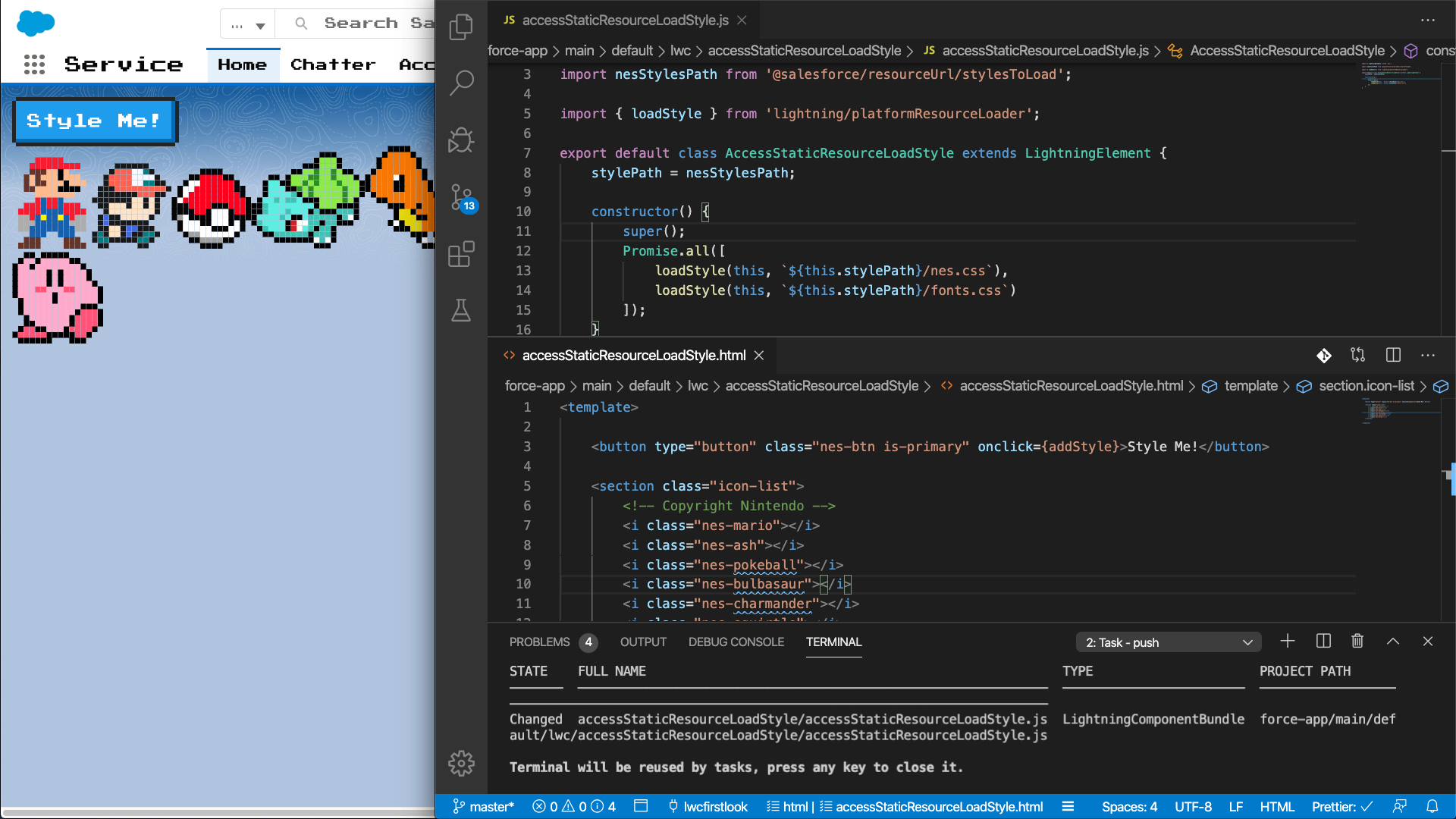Image resolution: width=1456 pixels, height=819 pixels.
Task: Click the Mario pixel sprite
Action: (x=52, y=203)
